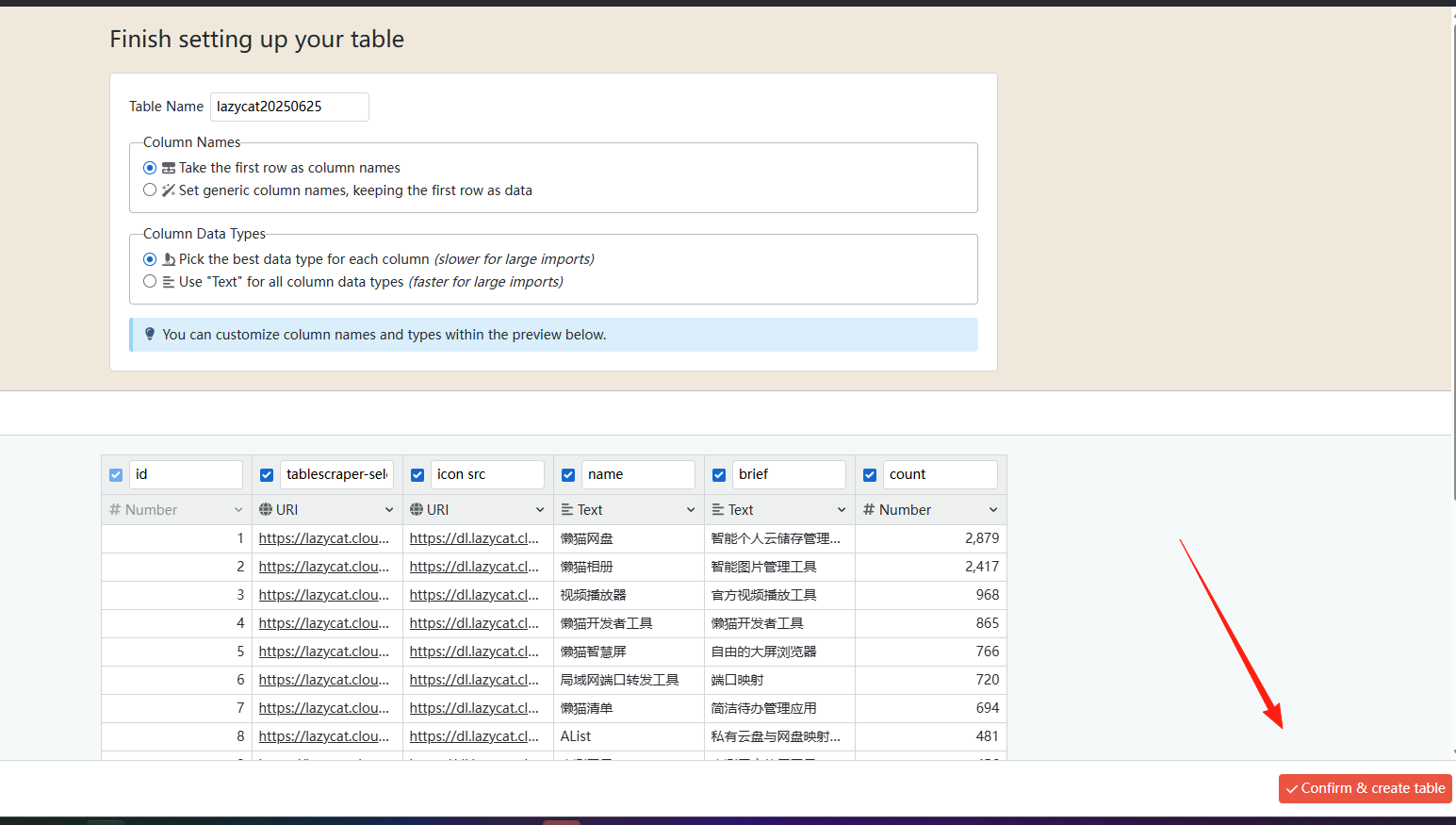Click the best data type icon
Viewport: 1456px width, 825px height.
[x=169, y=259]
